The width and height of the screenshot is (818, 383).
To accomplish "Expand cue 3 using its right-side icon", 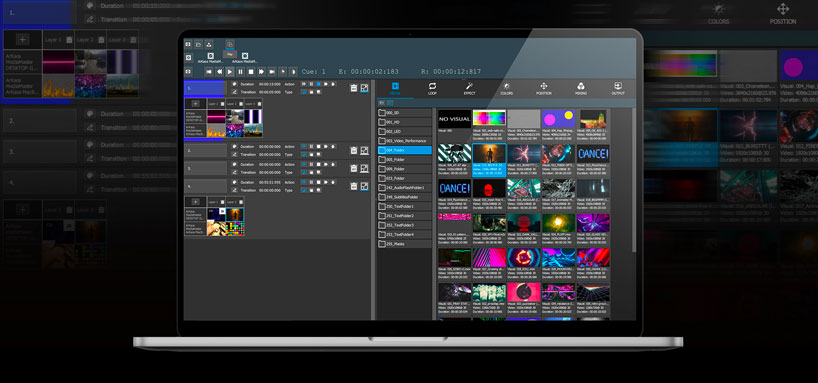I will [x=364, y=169].
